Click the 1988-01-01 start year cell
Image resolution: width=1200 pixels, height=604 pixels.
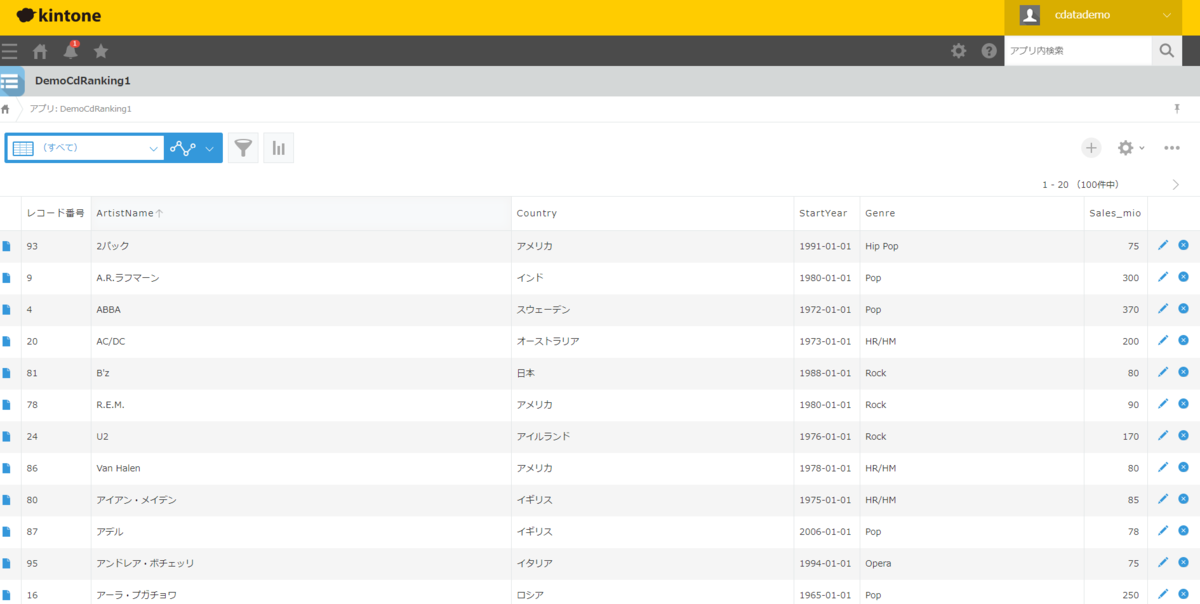tap(826, 373)
